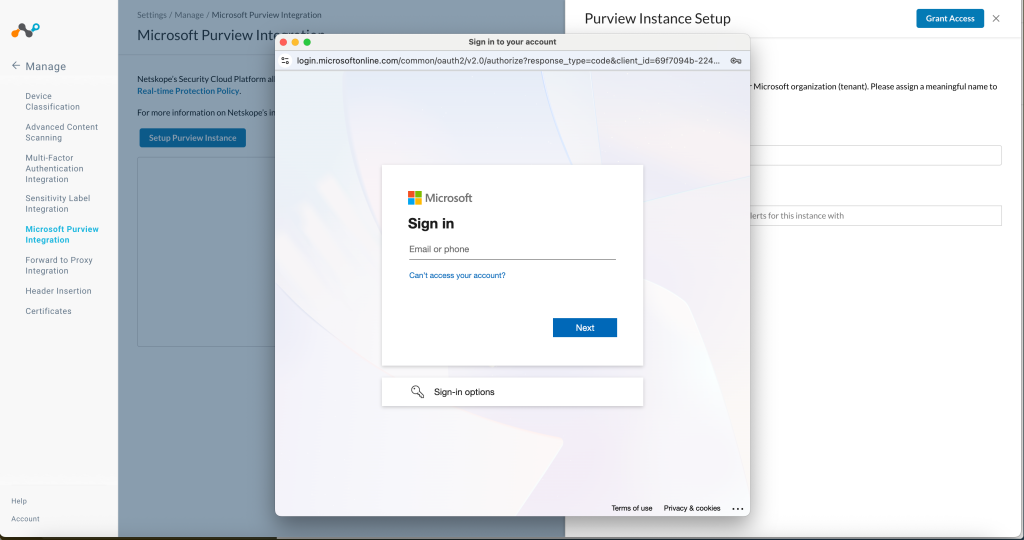
Task: Select Microsoft Purview Integration menu item
Action: click(62, 234)
